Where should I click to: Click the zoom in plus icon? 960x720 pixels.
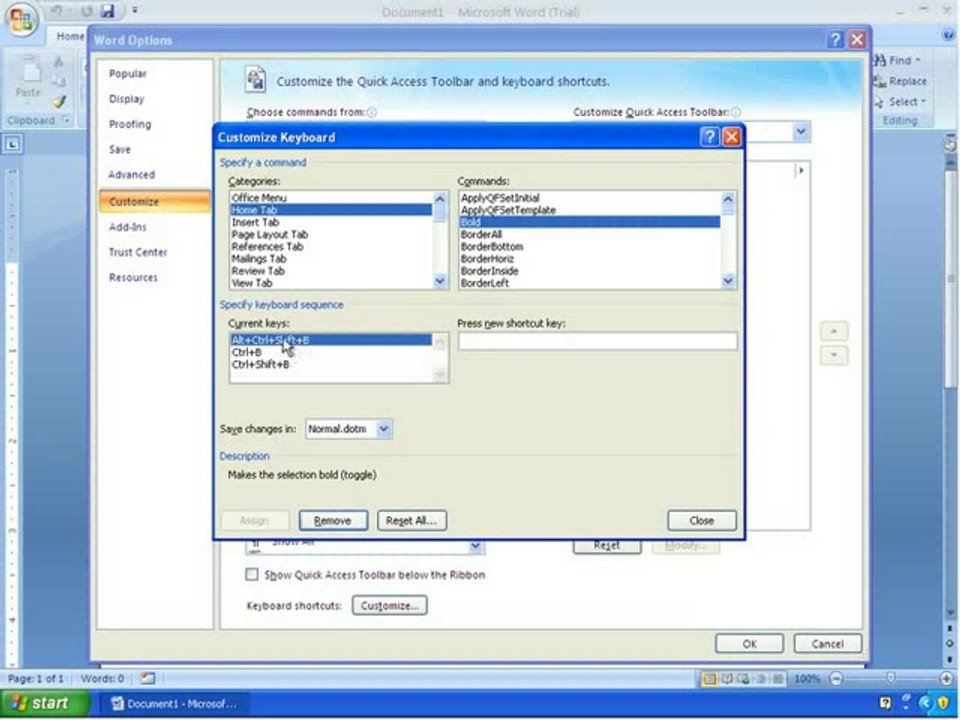(x=947, y=678)
